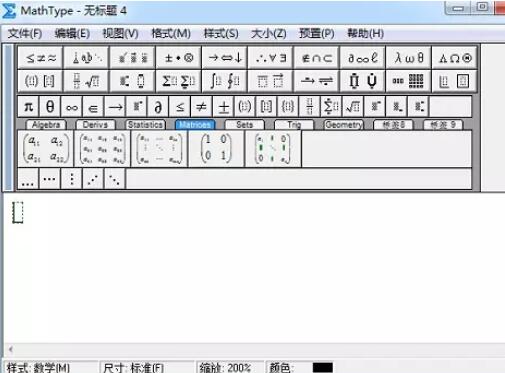Image resolution: width=505 pixels, height=373 pixels.
Task: Open the uppercase Greek letters palette
Action: click(x=454, y=58)
